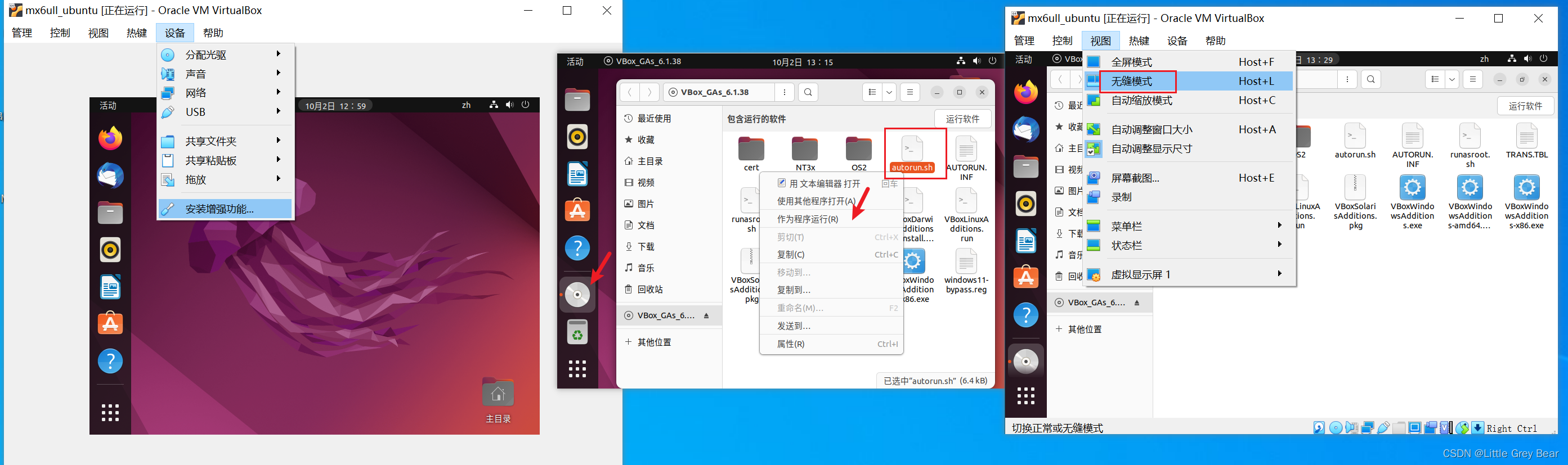This screenshot has height=465, width=1568.
Task: Click search icon in middle file manager
Action: (x=808, y=92)
